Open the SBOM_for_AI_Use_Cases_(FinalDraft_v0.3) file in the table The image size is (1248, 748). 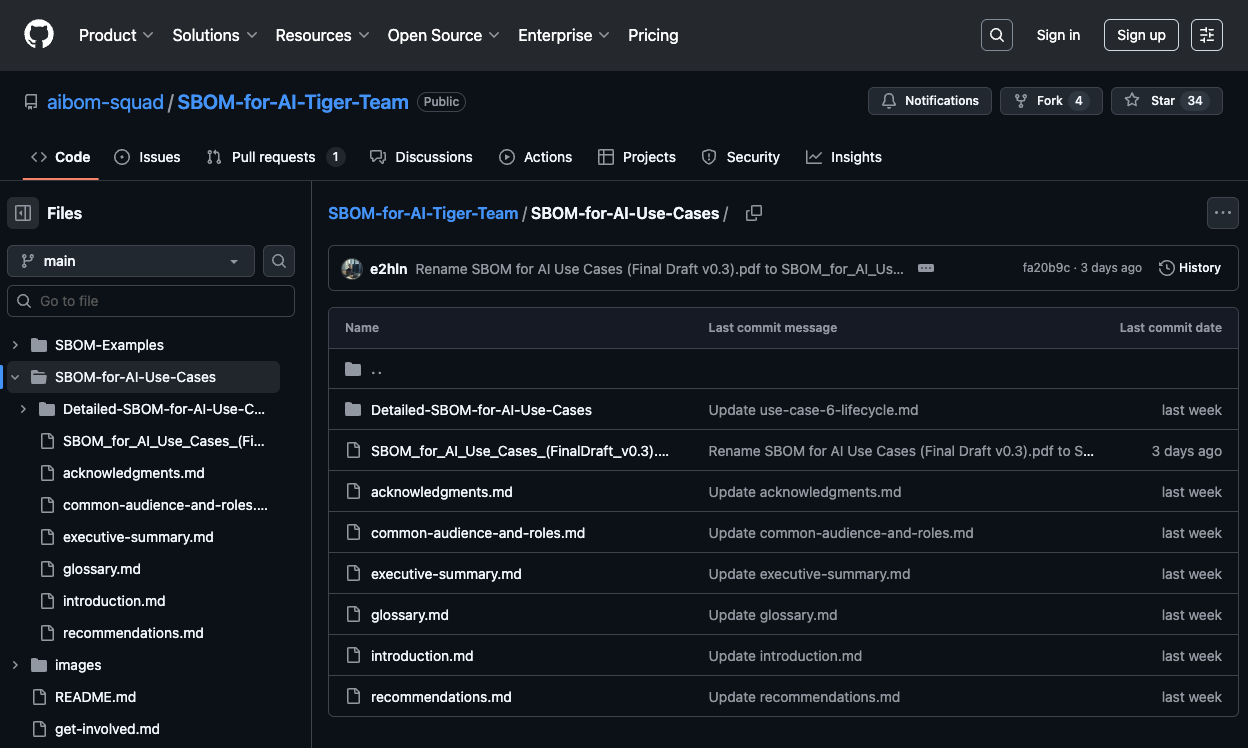point(520,451)
